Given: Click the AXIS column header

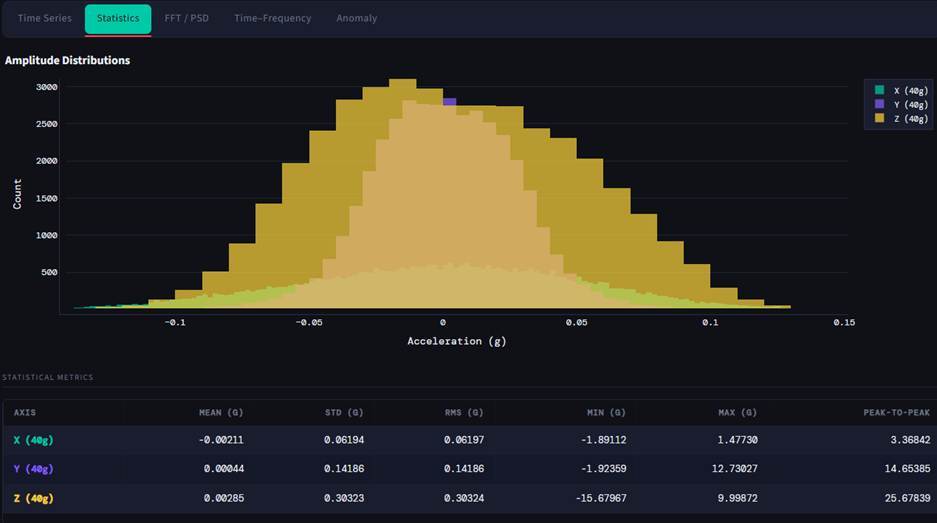Looking at the screenshot, I should click(x=25, y=412).
